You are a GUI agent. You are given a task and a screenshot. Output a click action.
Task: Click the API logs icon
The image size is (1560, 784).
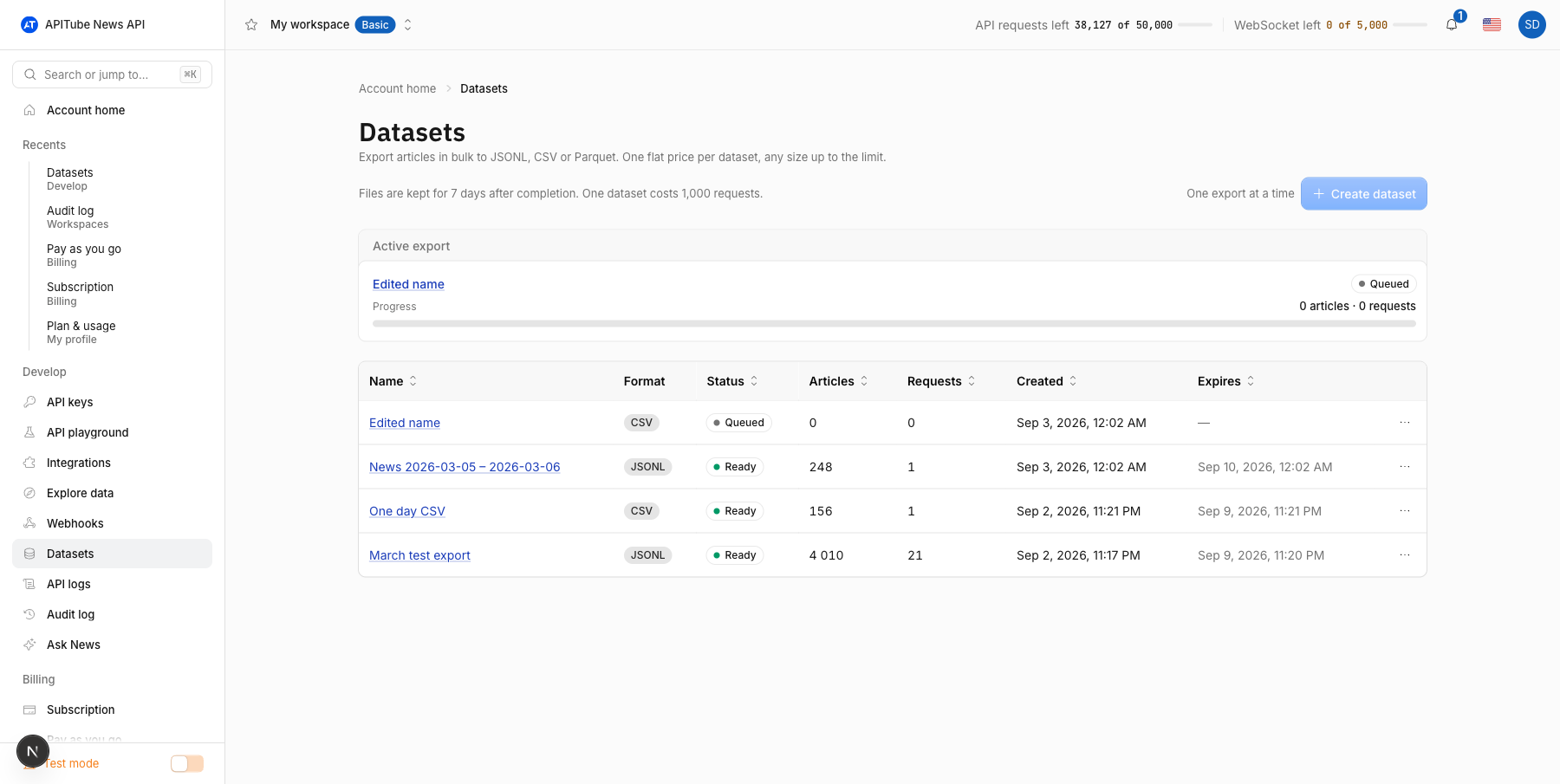[29, 584]
